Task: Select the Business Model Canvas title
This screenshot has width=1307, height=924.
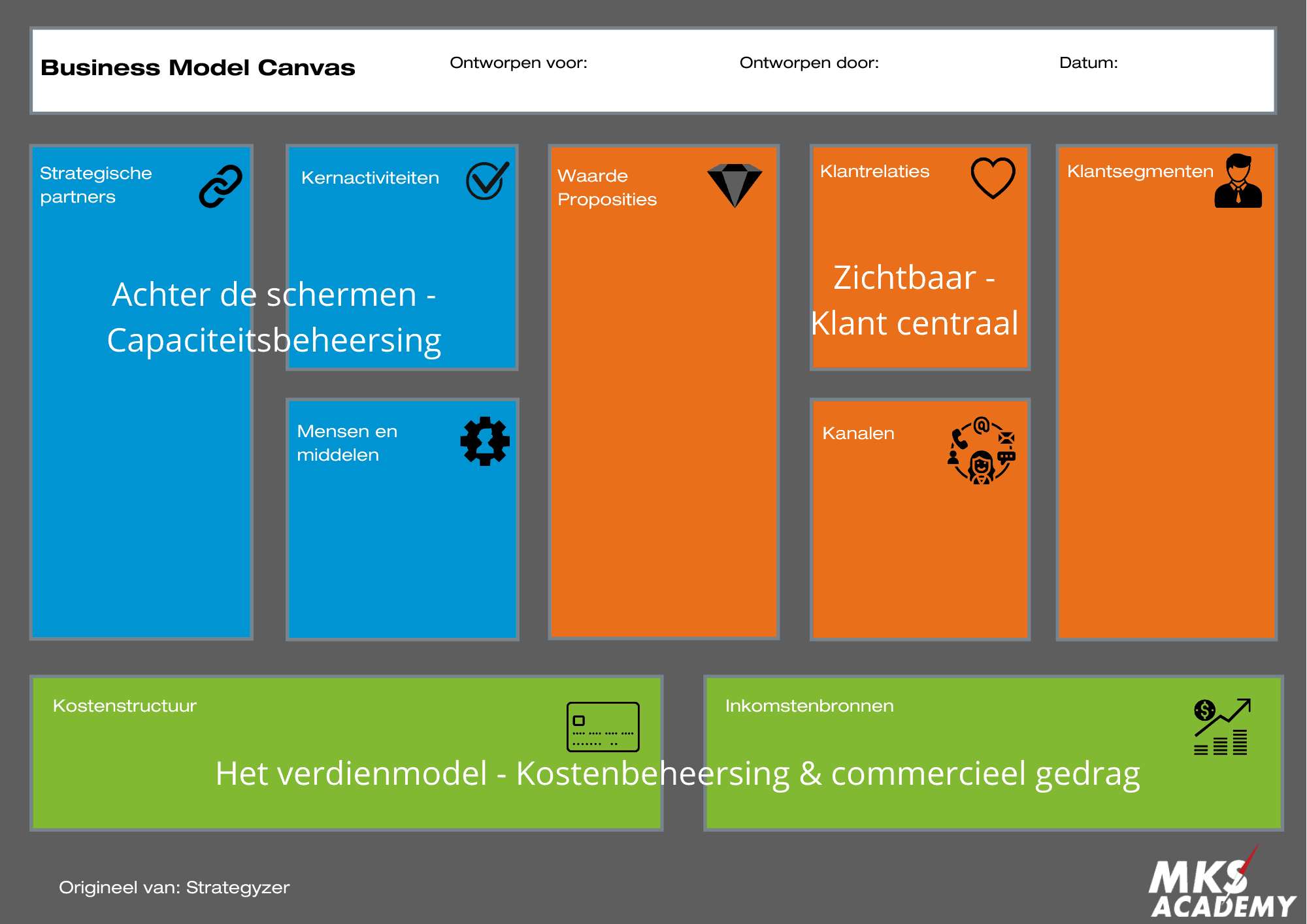Action: 198,67
